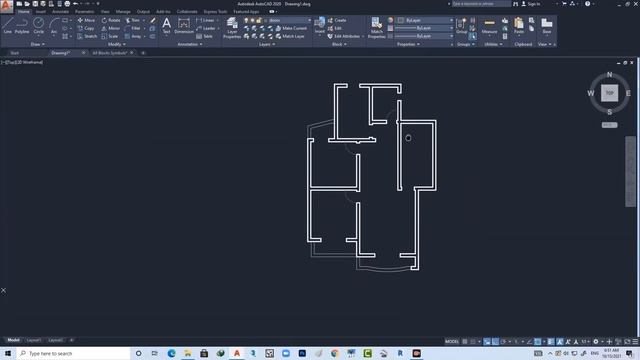Viewport: 640px width, 360px height.
Task: Open the AutoCAD application menu
Action: (6, 7)
